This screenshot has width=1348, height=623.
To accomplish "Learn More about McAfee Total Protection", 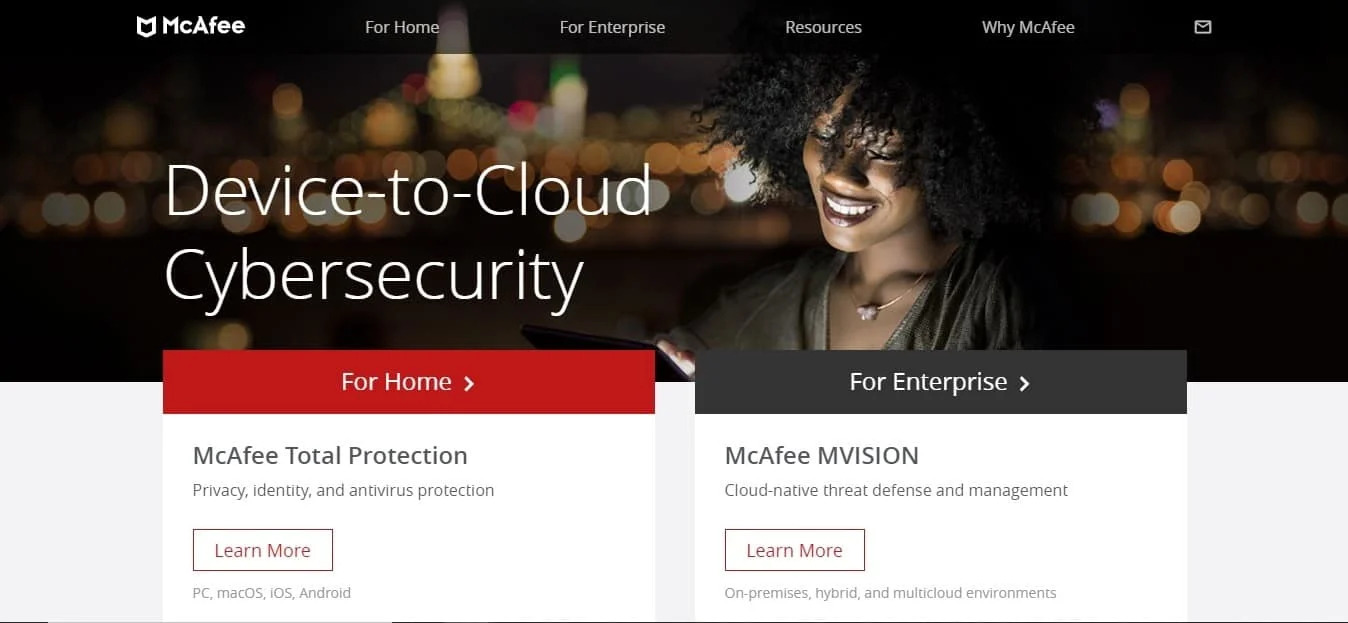I will point(263,550).
